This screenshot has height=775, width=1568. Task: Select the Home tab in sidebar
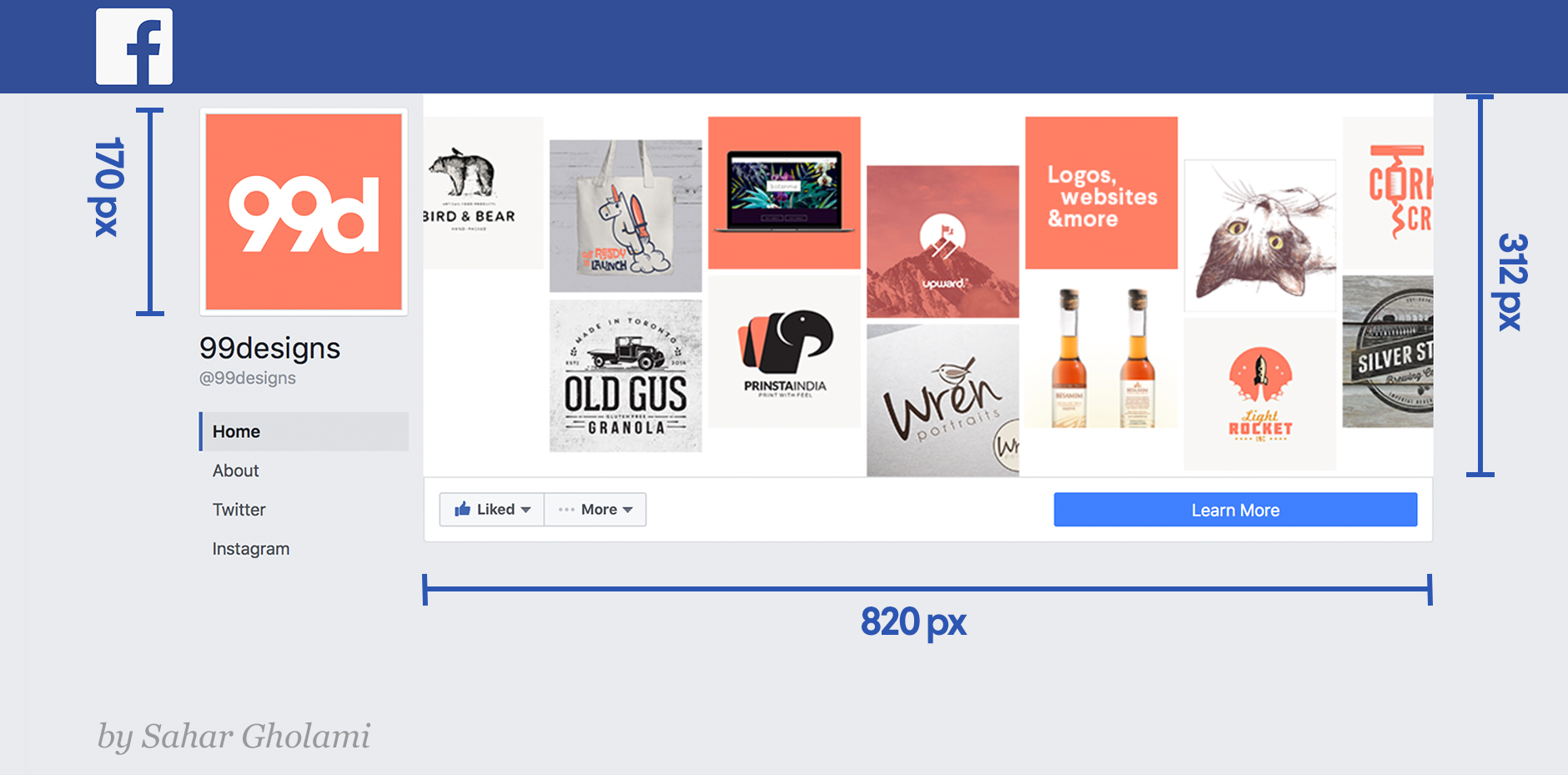point(304,431)
